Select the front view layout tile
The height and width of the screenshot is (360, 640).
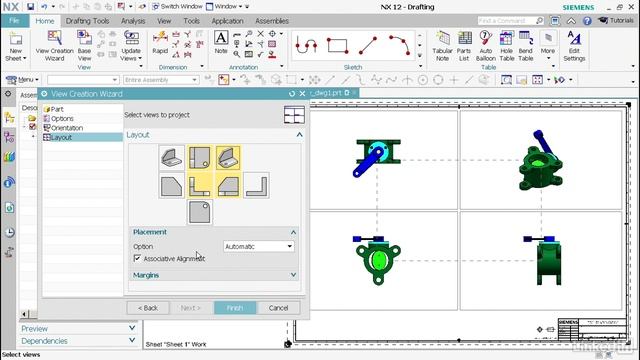click(200, 185)
